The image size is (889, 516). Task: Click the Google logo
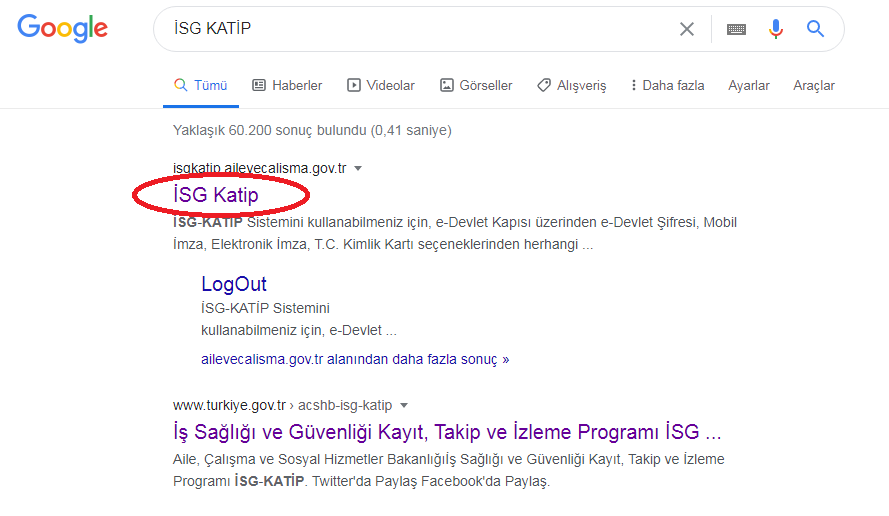click(x=62, y=28)
